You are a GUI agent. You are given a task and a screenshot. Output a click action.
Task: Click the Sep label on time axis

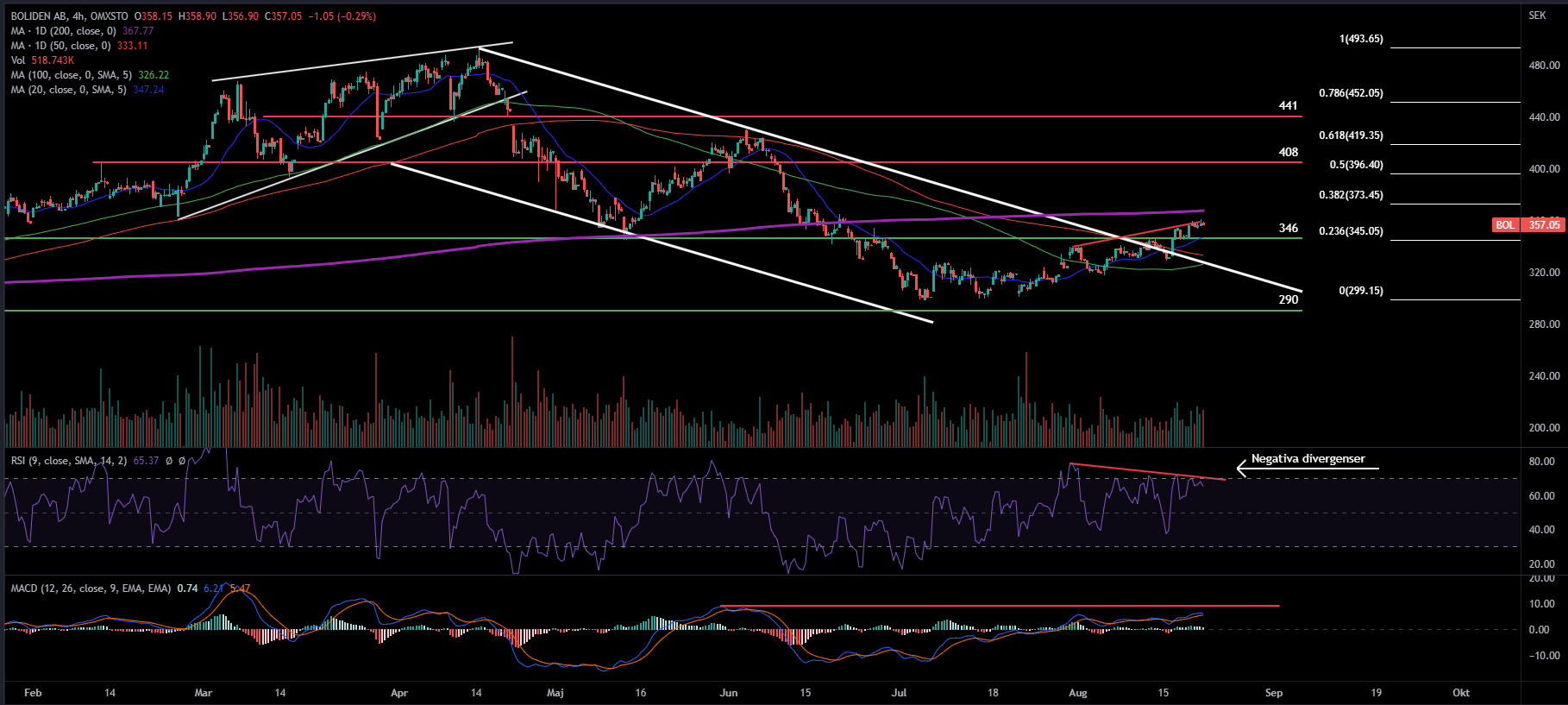1273,693
